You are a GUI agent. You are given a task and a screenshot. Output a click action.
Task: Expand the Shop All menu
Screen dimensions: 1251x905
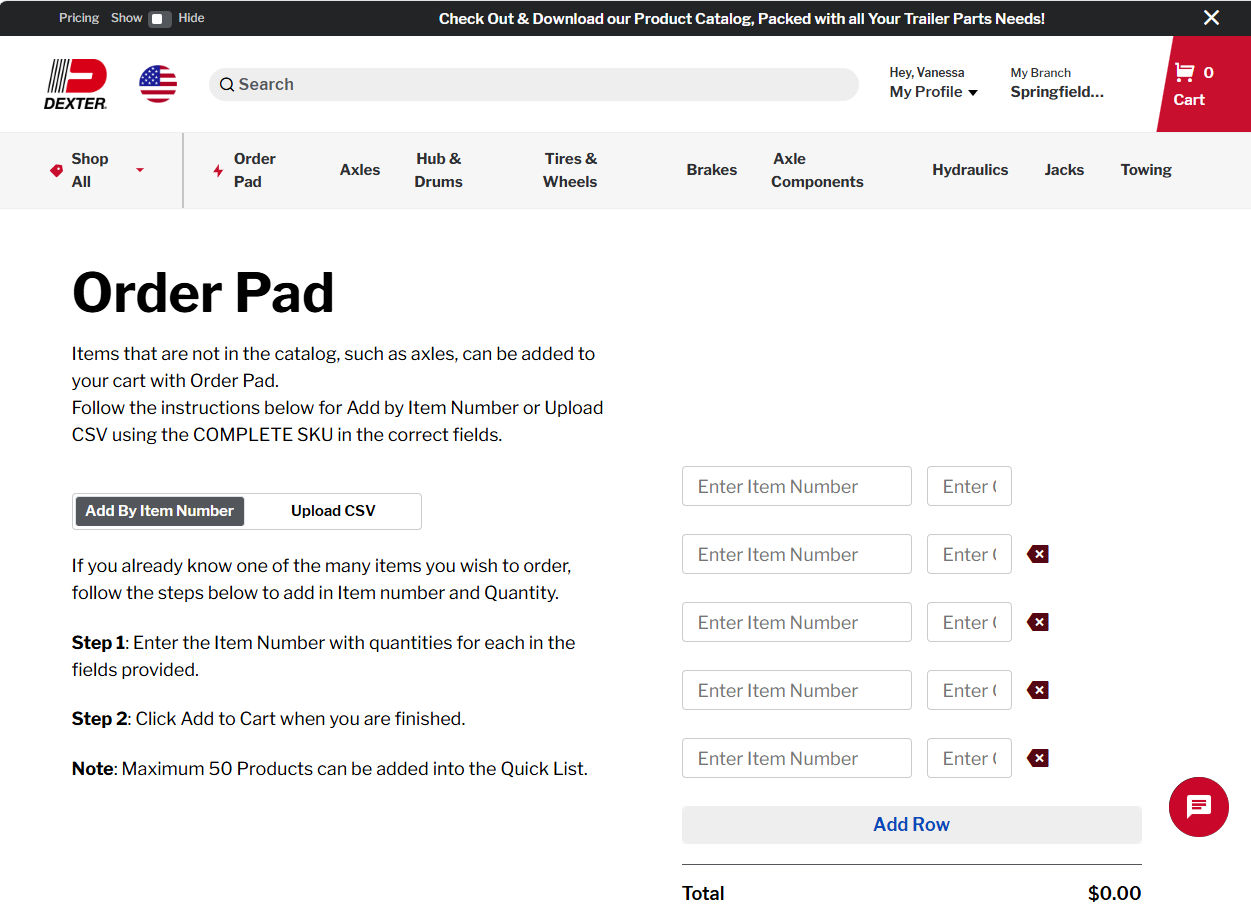click(96, 170)
